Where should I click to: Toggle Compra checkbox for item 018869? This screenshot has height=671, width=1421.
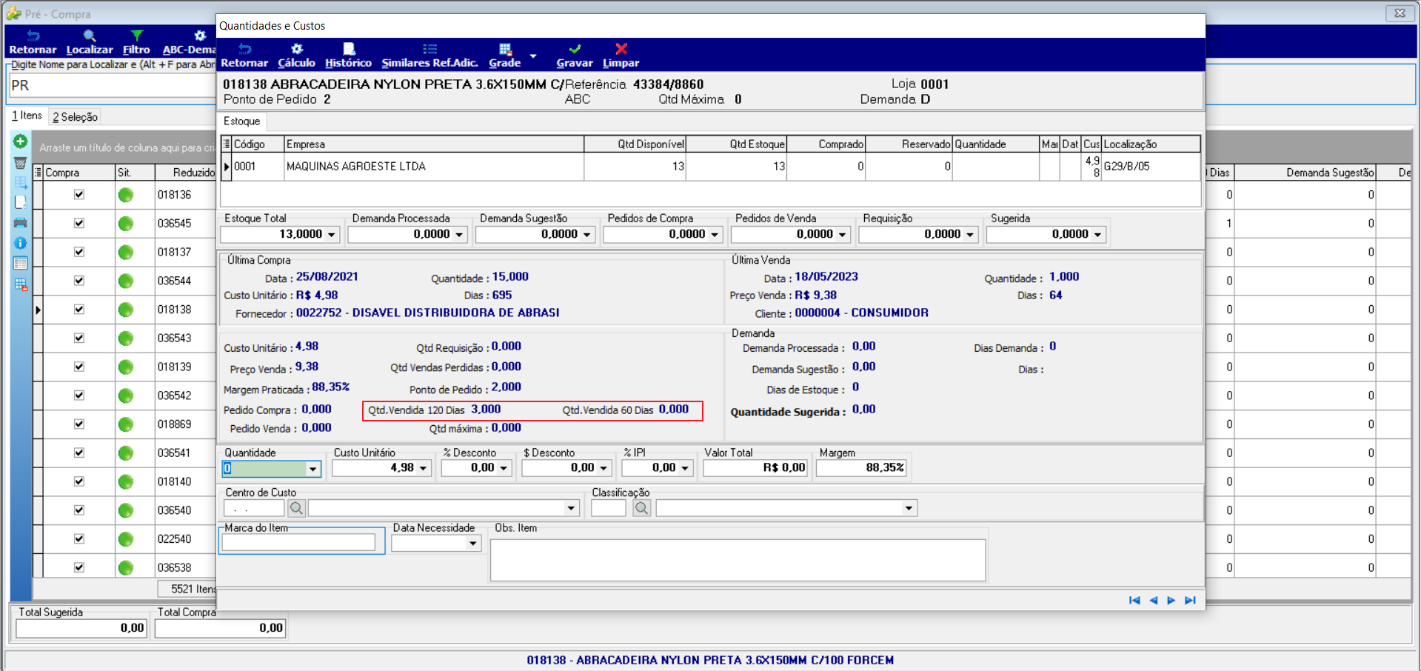click(79, 424)
